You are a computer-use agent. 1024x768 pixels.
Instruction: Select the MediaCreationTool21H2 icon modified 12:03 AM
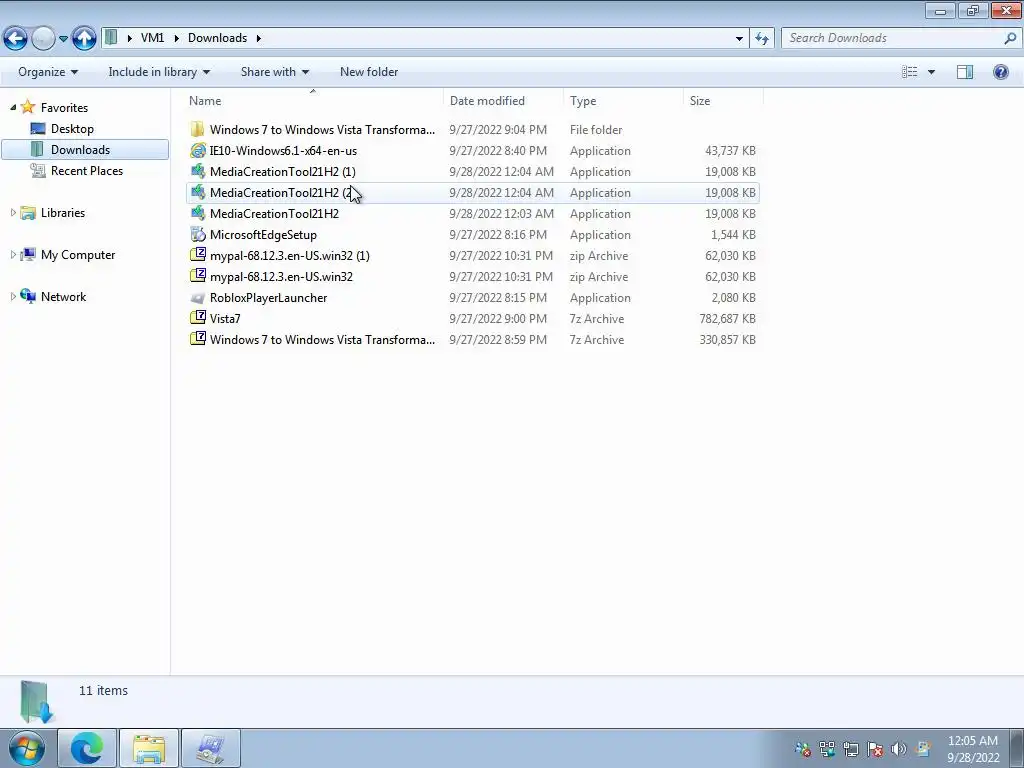coord(197,214)
